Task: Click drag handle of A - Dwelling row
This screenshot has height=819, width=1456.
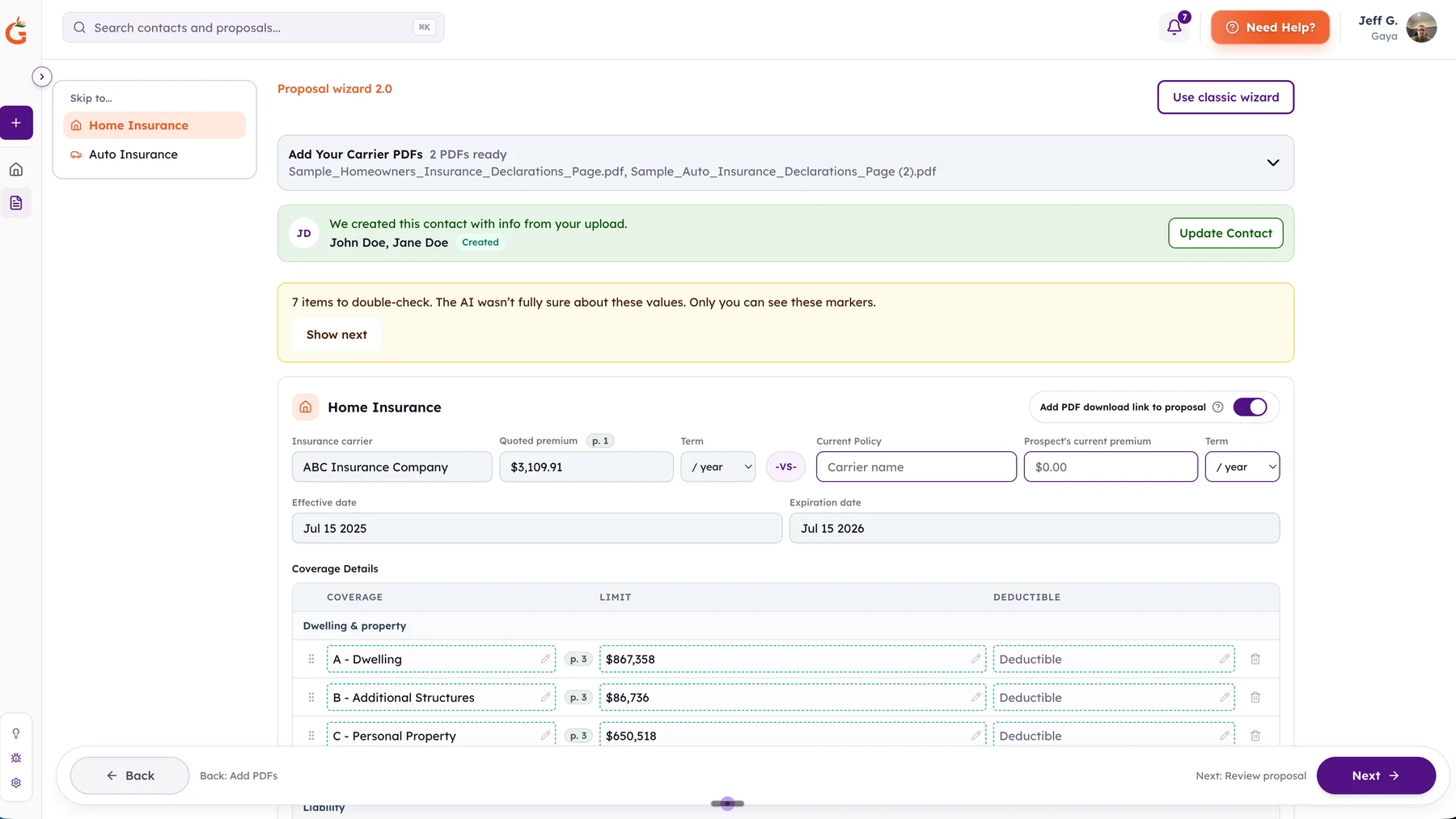Action: [311, 659]
